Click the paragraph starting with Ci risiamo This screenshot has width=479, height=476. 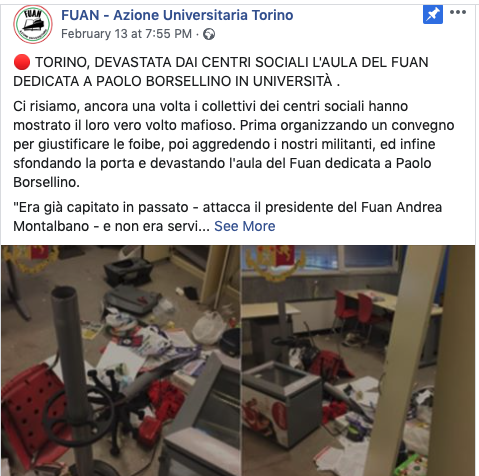(233, 144)
